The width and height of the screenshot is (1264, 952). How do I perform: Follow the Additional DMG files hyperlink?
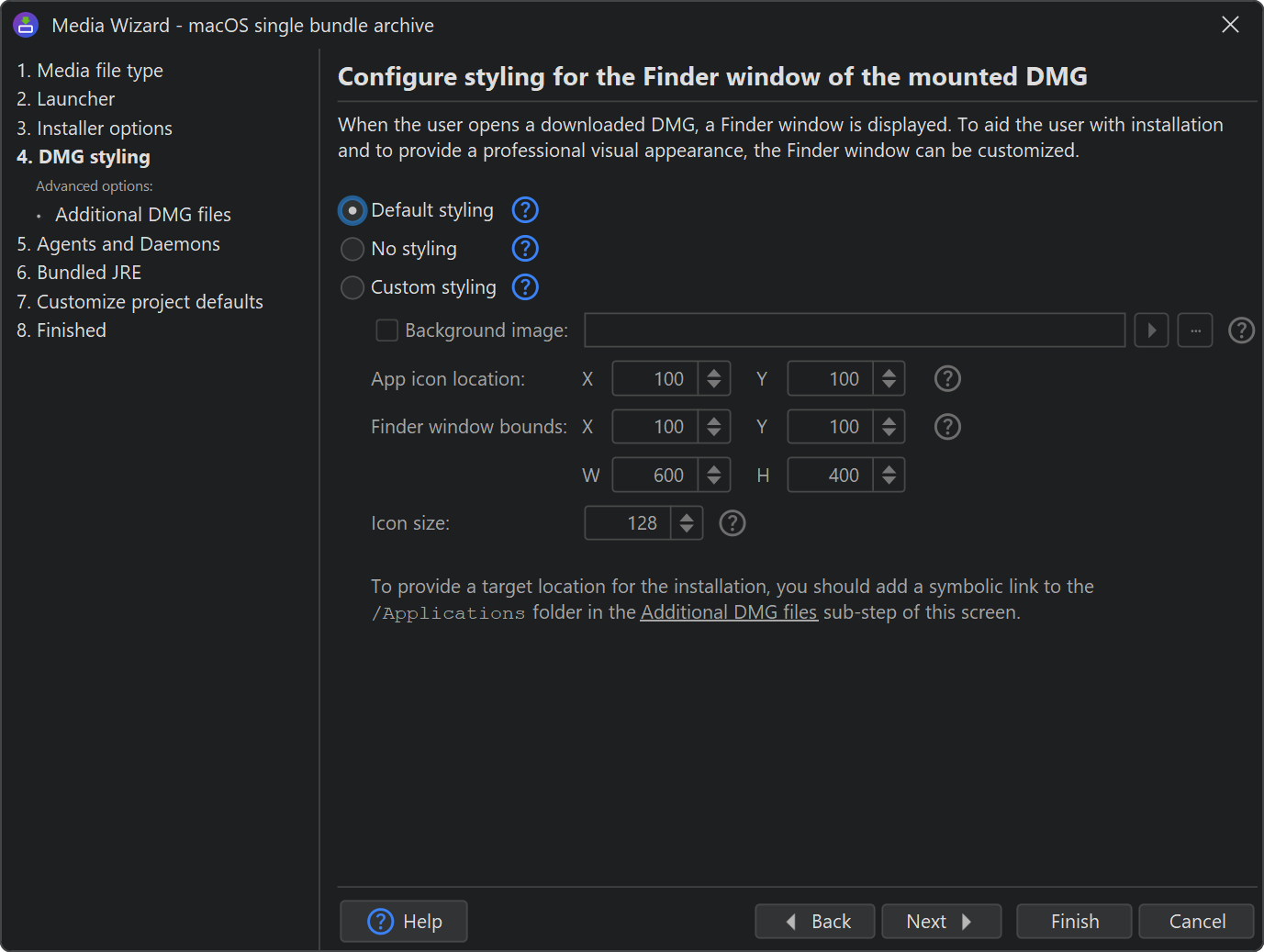pos(729,612)
